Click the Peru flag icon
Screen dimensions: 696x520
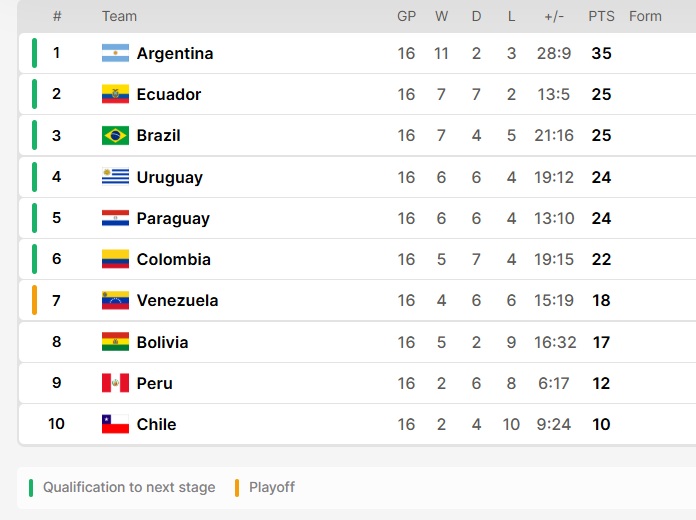click(115, 383)
